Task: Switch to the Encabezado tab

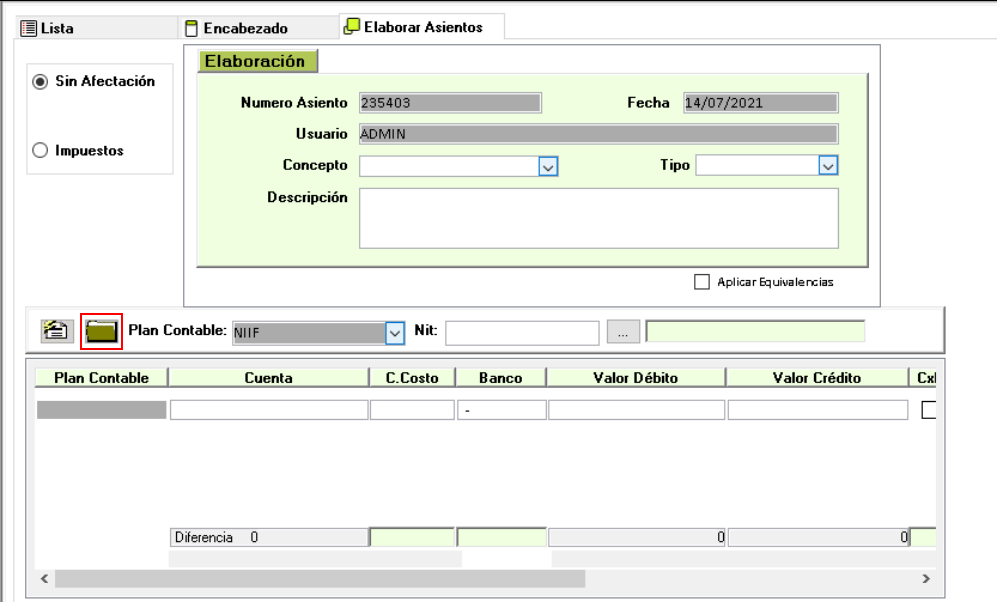Action: pyautogui.click(x=245, y=28)
